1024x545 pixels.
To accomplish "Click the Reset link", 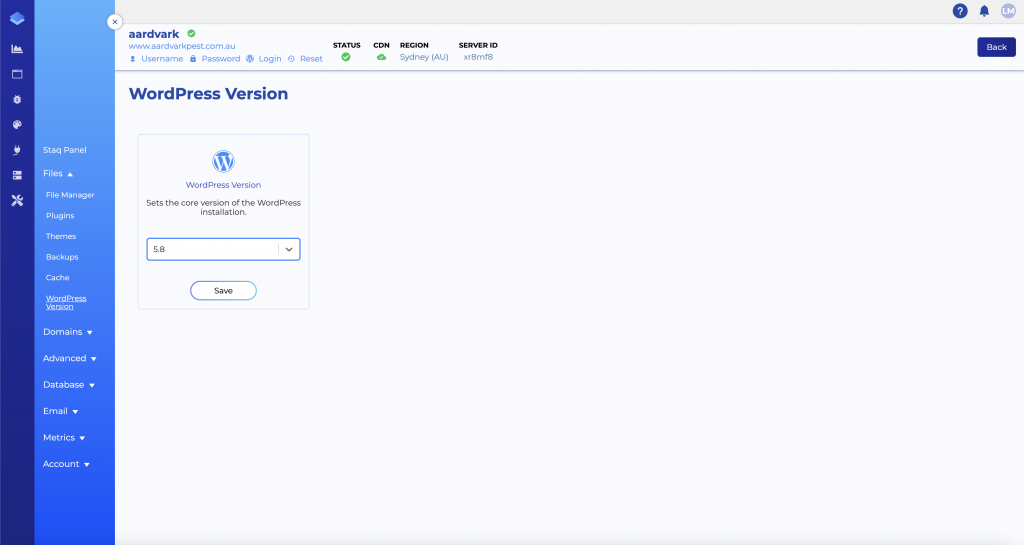I will [305, 59].
